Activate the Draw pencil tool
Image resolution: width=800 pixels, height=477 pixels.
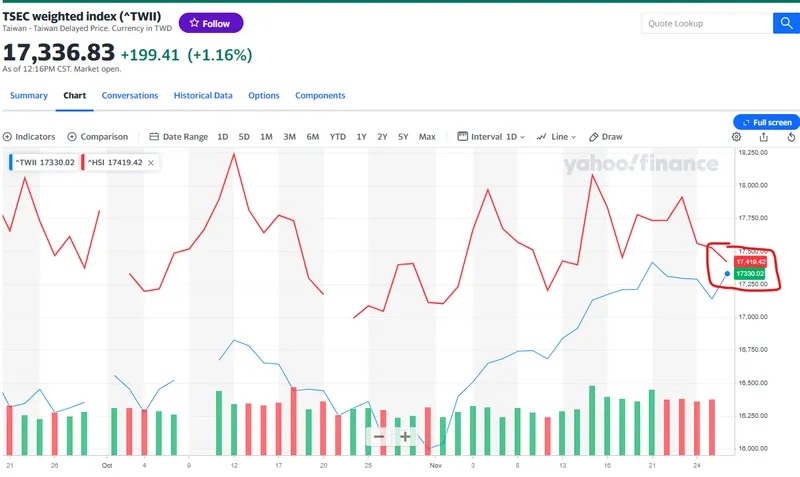606,137
